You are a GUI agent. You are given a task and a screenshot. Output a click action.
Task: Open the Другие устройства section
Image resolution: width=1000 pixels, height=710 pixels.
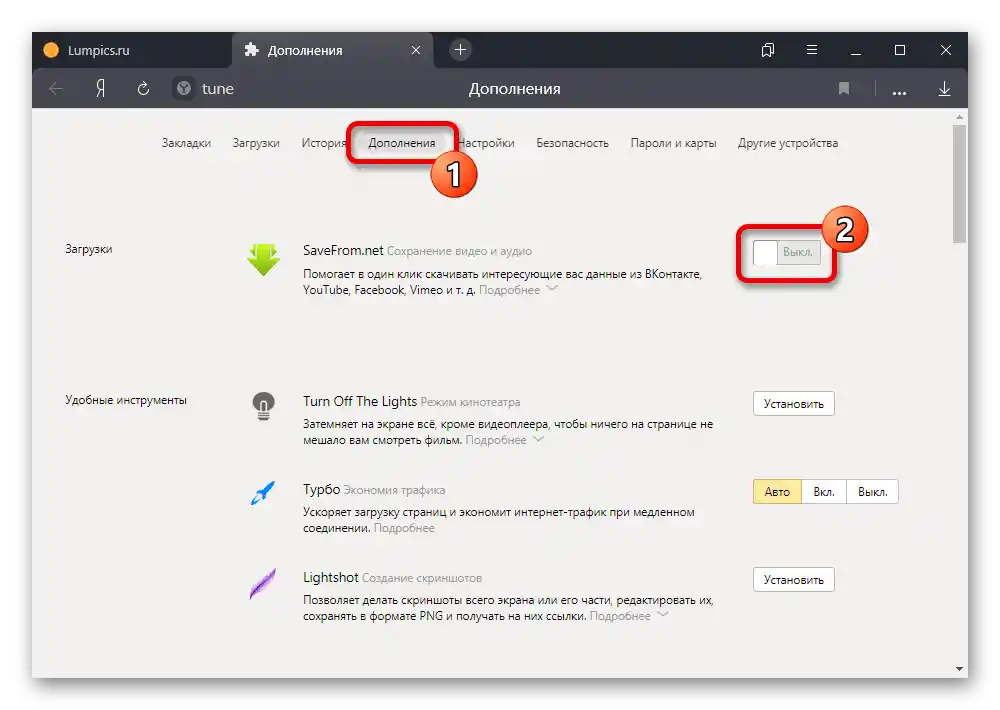tap(788, 143)
